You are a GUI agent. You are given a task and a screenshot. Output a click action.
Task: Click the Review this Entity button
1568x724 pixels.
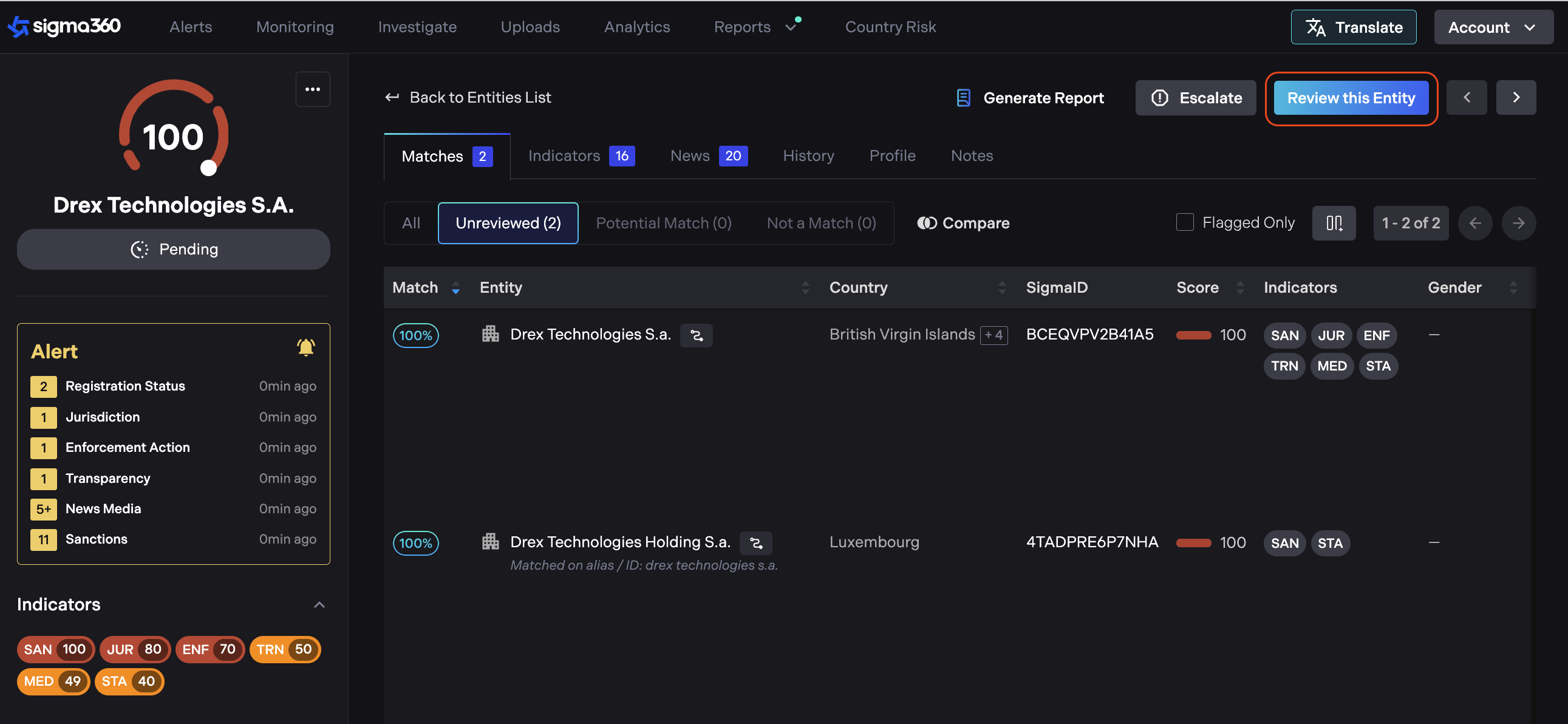(1351, 98)
